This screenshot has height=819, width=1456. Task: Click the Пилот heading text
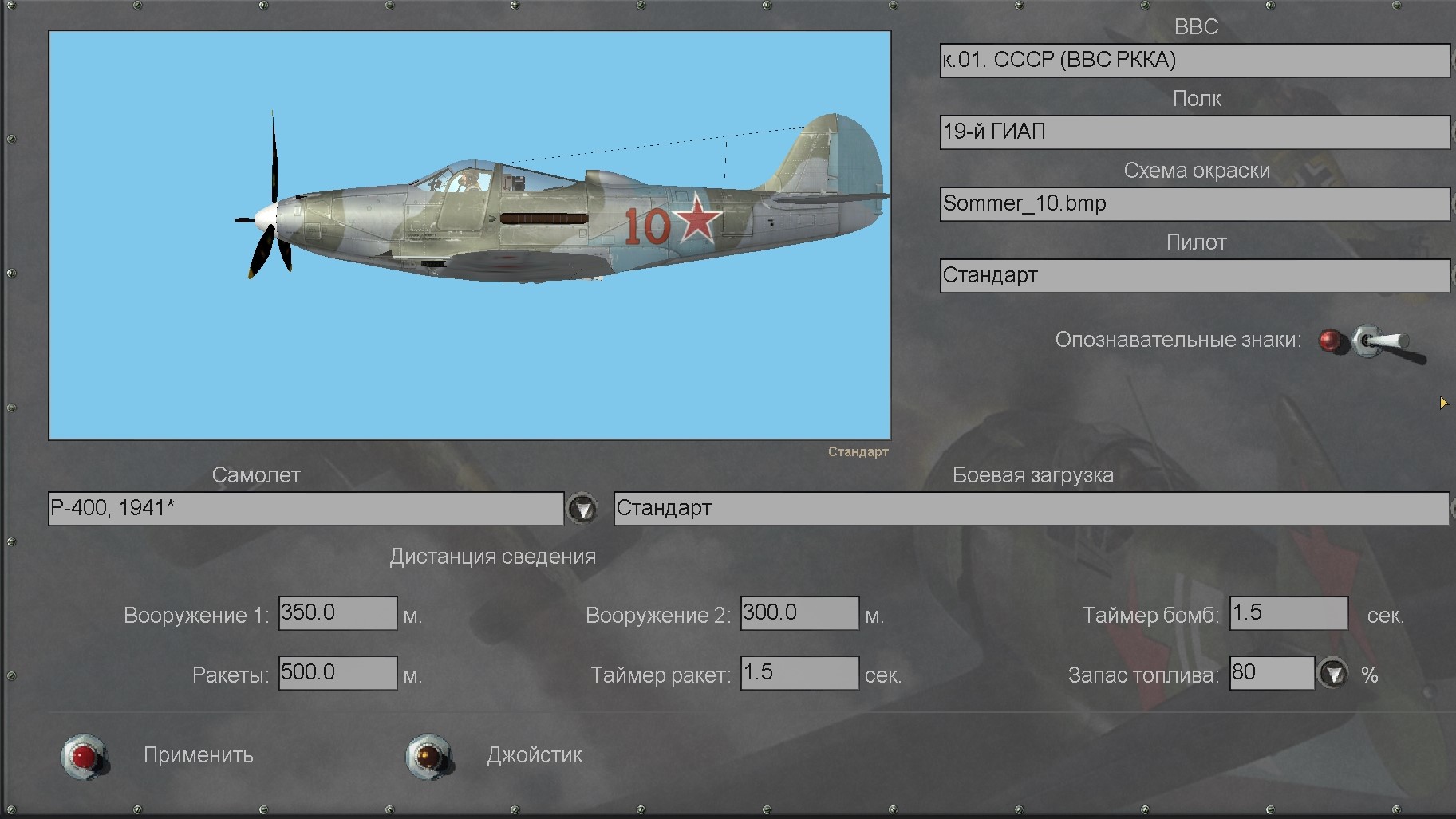click(x=1196, y=242)
